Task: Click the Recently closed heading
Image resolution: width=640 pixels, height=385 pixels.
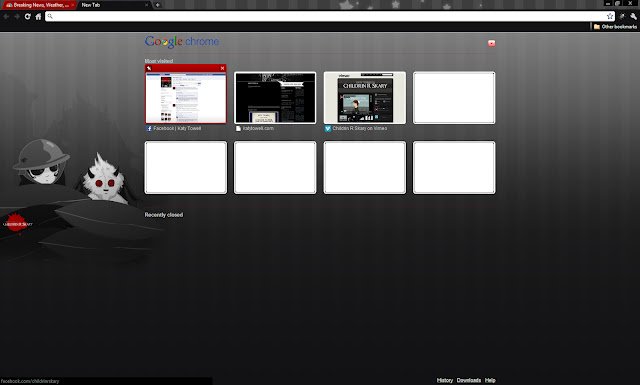Action: click(x=164, y=215)
